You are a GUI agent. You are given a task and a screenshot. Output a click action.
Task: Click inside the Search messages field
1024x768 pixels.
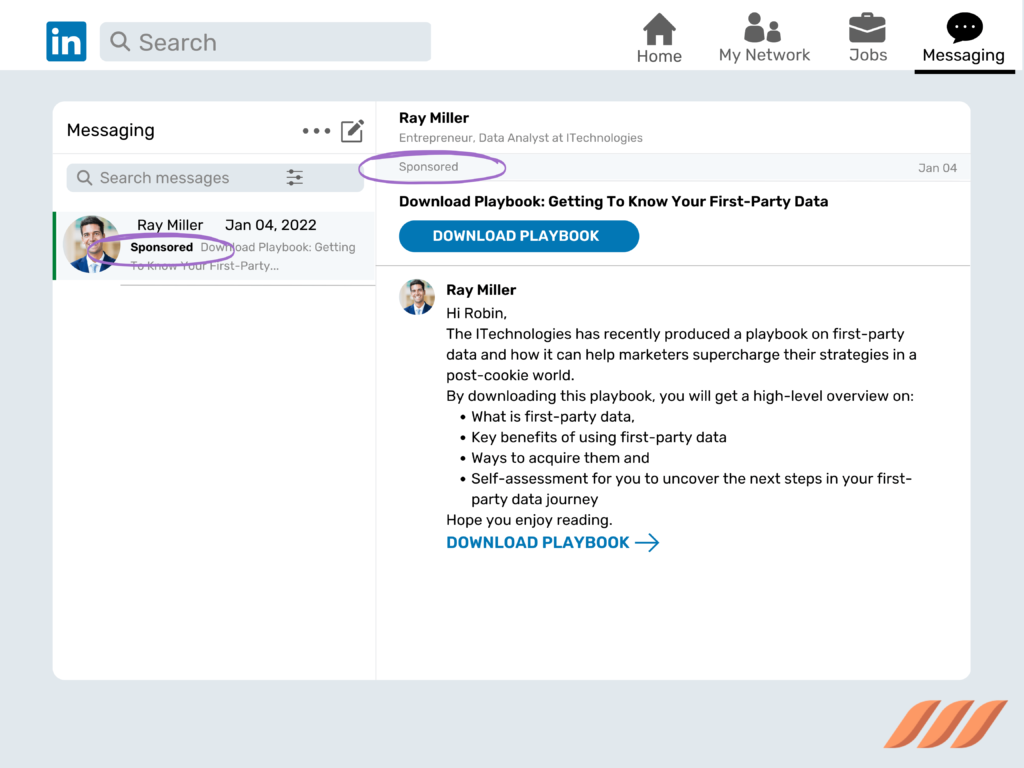(170, 177)
